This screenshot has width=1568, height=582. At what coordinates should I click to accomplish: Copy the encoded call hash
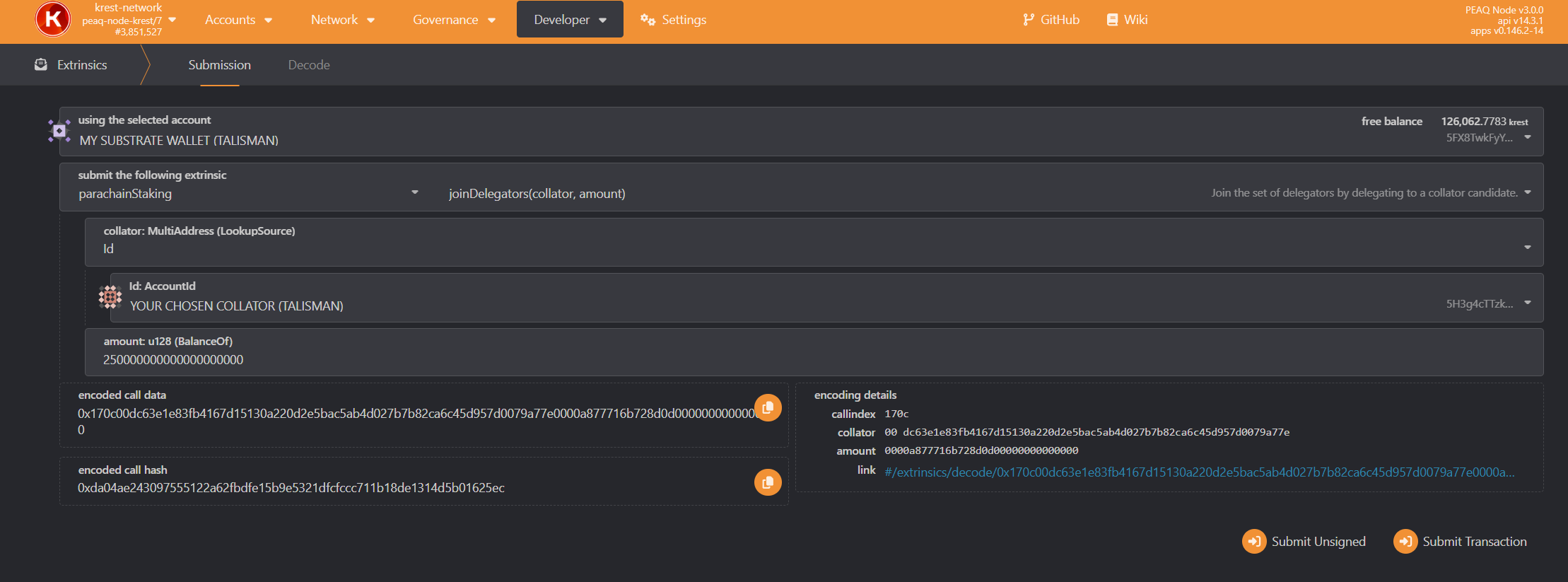(768, 482)
